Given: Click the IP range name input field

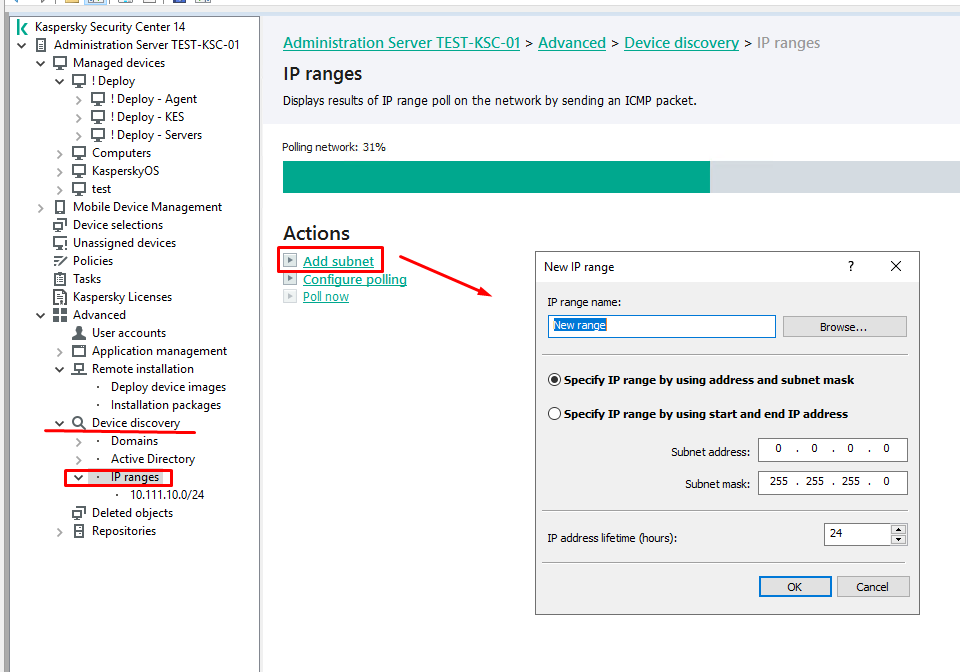Looking at the screenshot, I should 661,326.
